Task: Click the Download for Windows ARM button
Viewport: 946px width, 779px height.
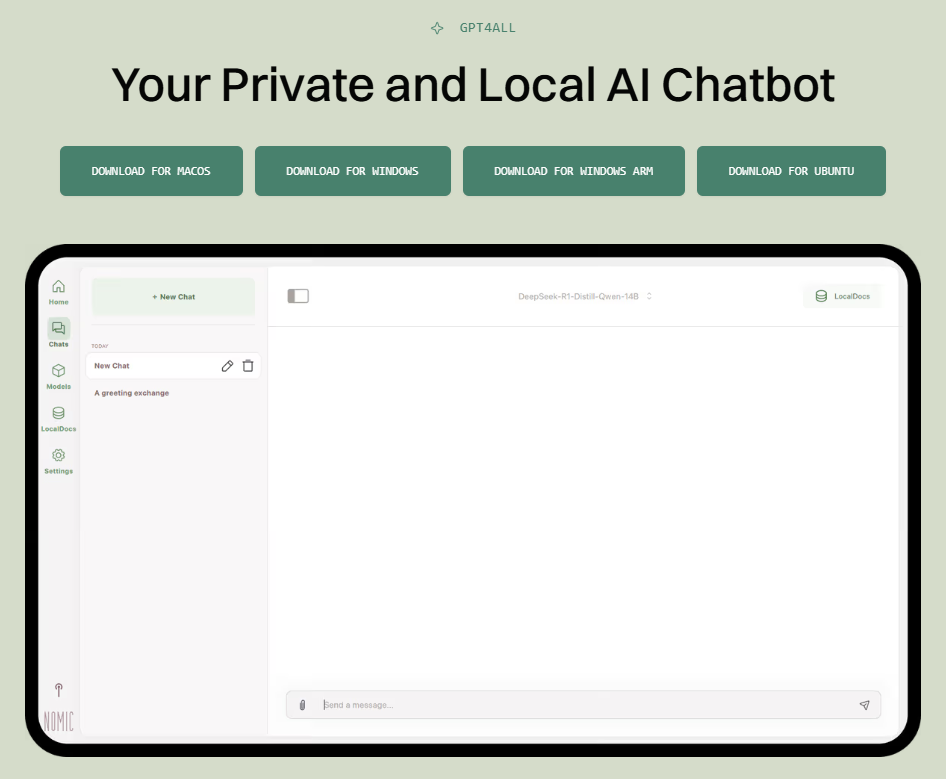Action: (574, 171)
